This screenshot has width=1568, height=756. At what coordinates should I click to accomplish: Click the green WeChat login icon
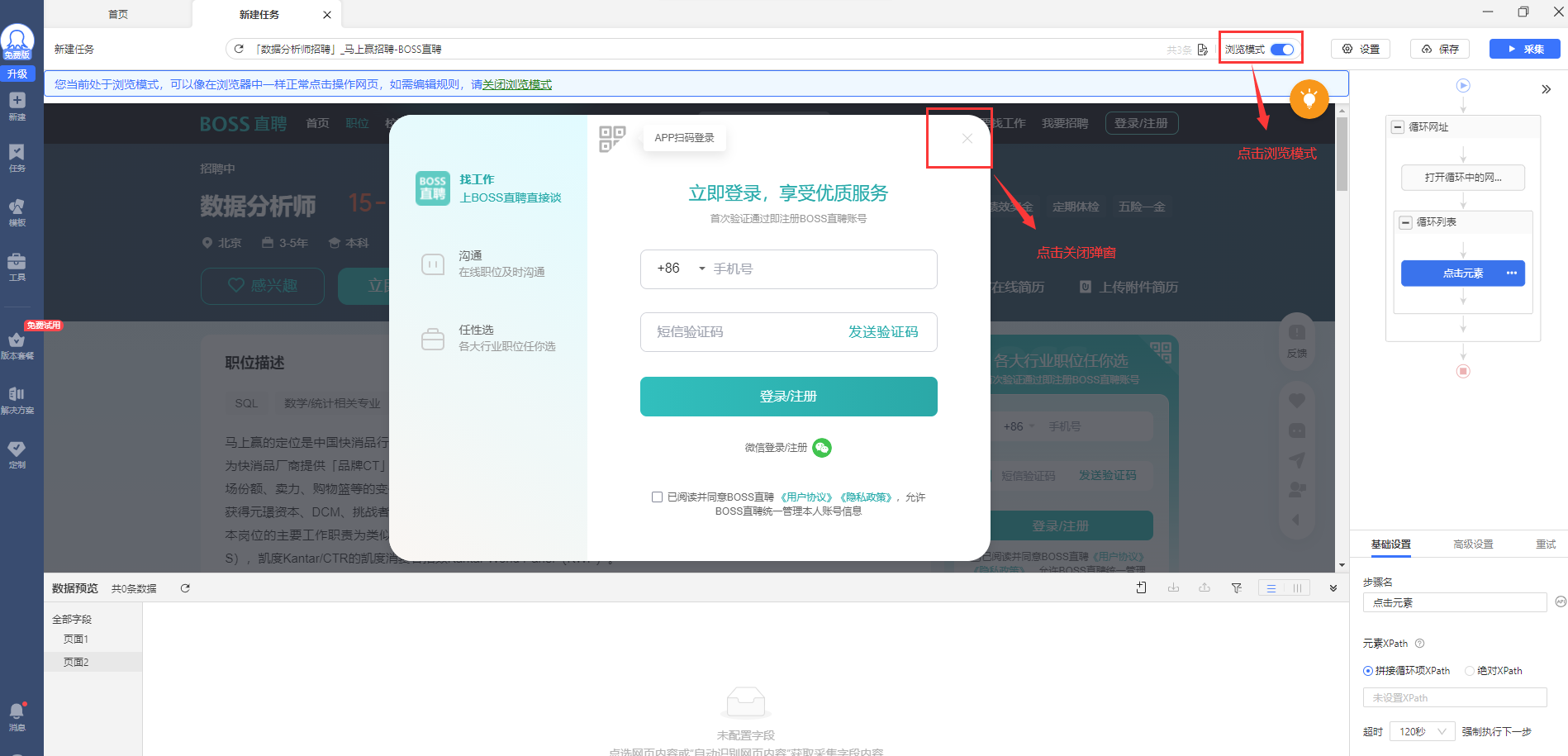[822, 448]
